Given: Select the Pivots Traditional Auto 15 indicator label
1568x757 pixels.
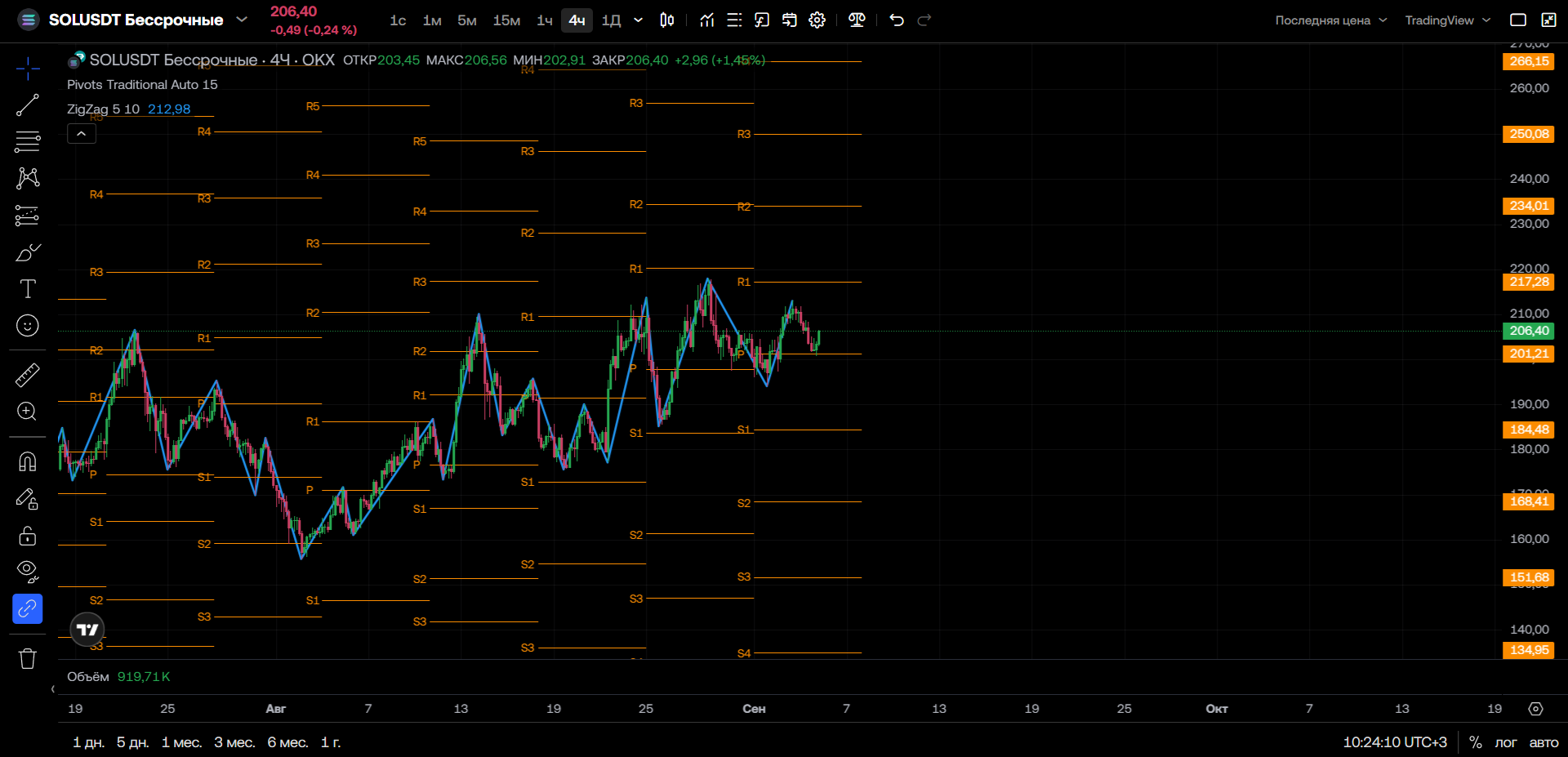Looking at the screenshot, I should pos(142,85).
